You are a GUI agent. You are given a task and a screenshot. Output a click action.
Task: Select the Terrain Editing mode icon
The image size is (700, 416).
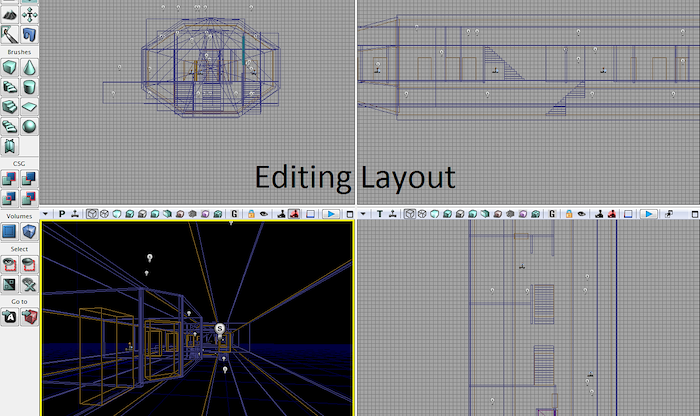[x=9, y=15]
